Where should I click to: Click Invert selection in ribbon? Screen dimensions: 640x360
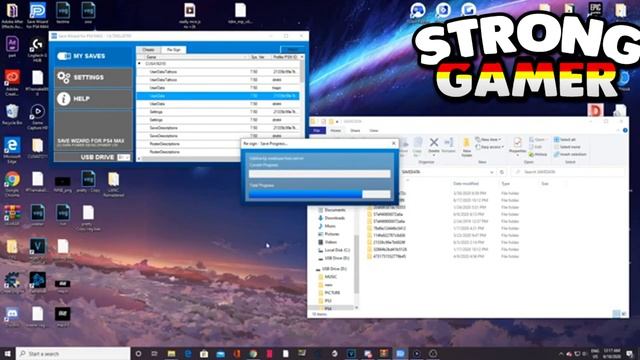[x=570, y=155]
